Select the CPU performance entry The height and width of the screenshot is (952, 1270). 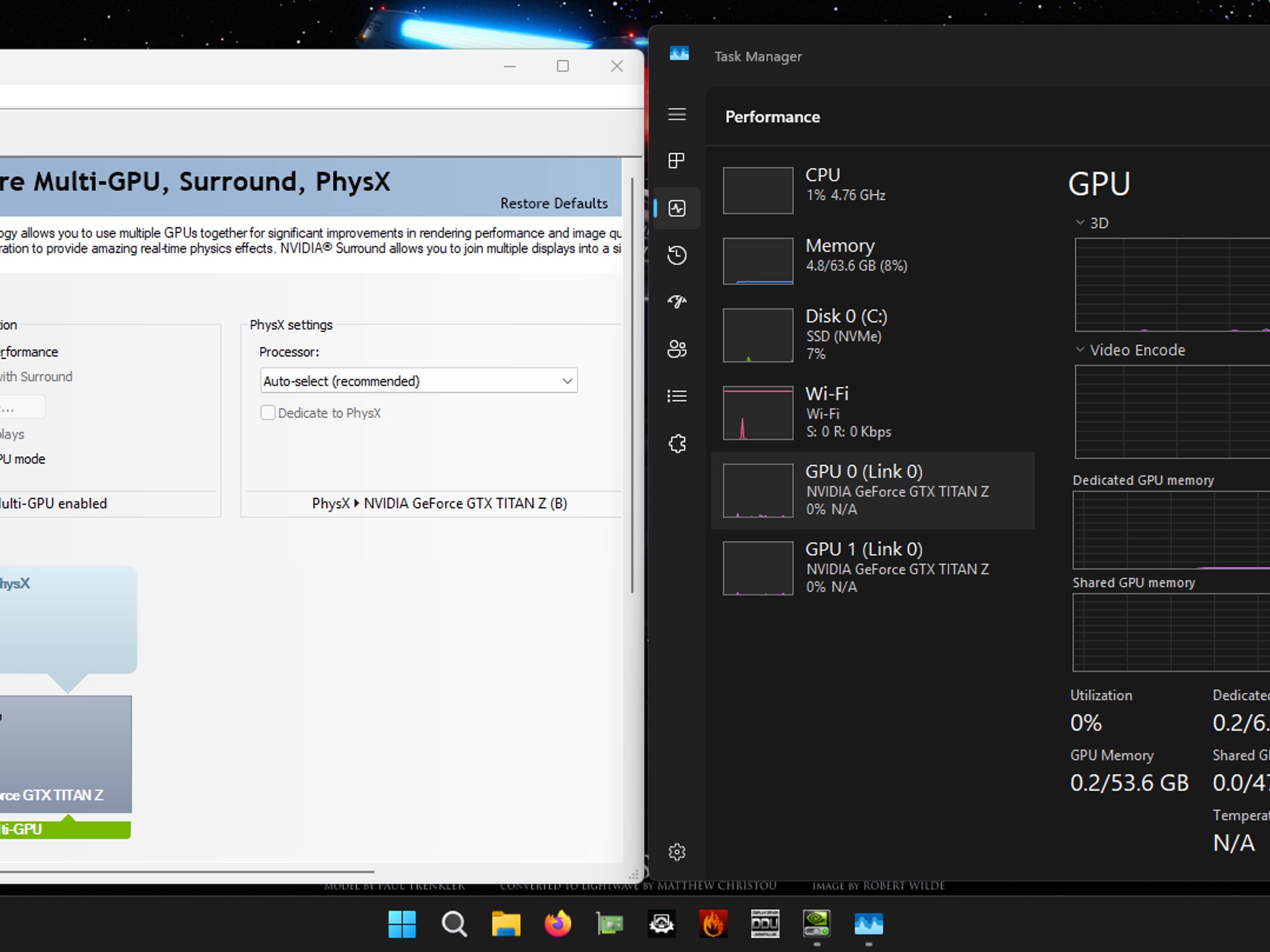click(873, 190)
